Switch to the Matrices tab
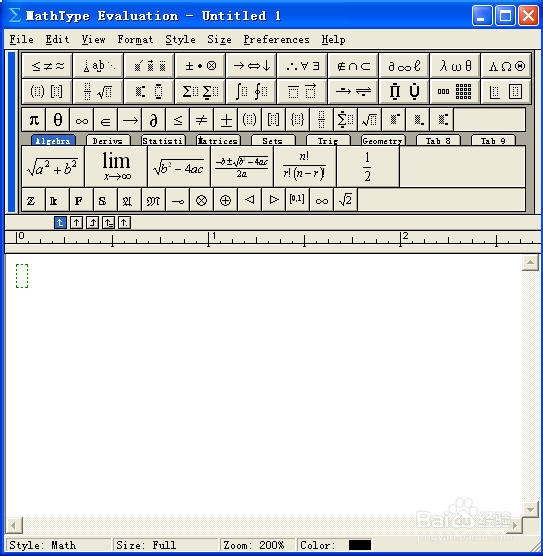This screenshot has height=556, width=543. [218, 140]
